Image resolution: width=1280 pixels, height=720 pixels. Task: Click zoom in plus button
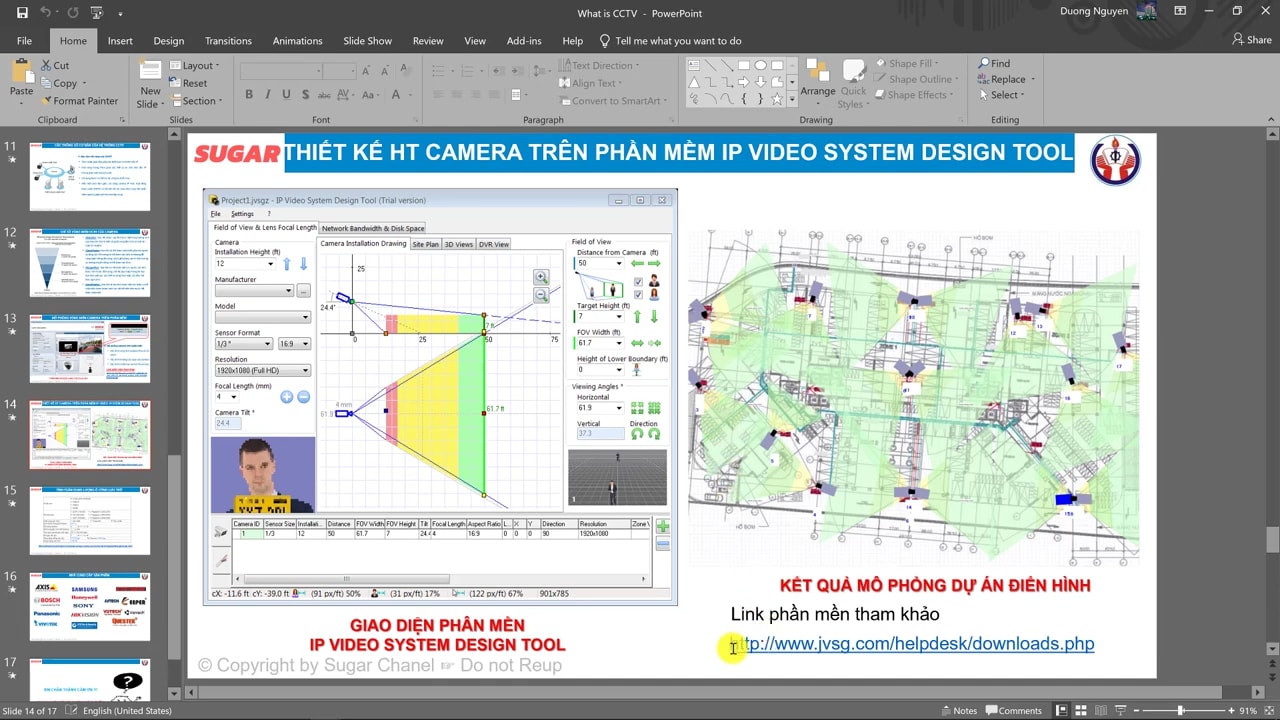(1231, 710)
